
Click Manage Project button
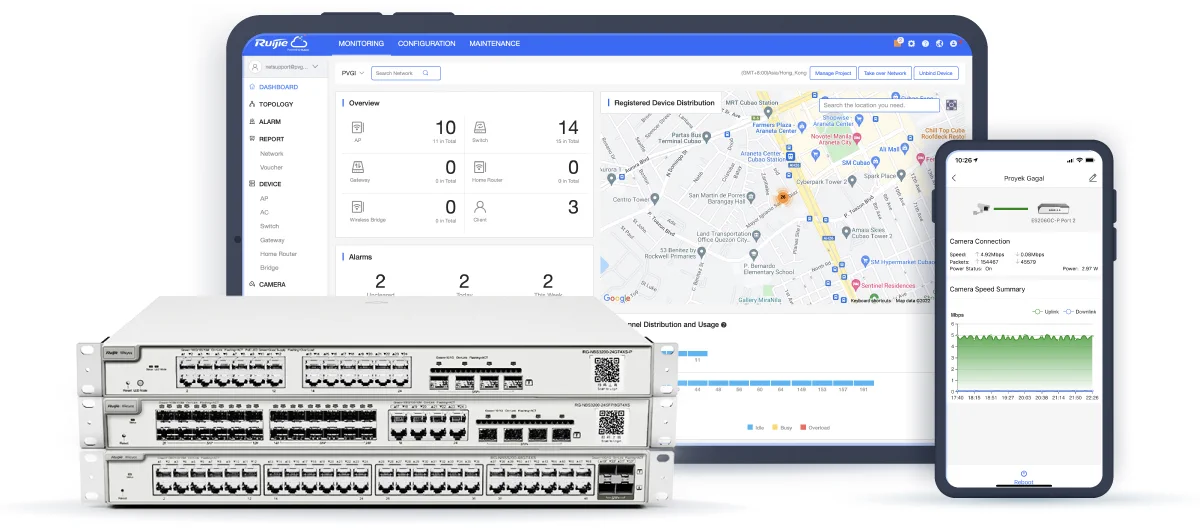(x=832, y=73)
